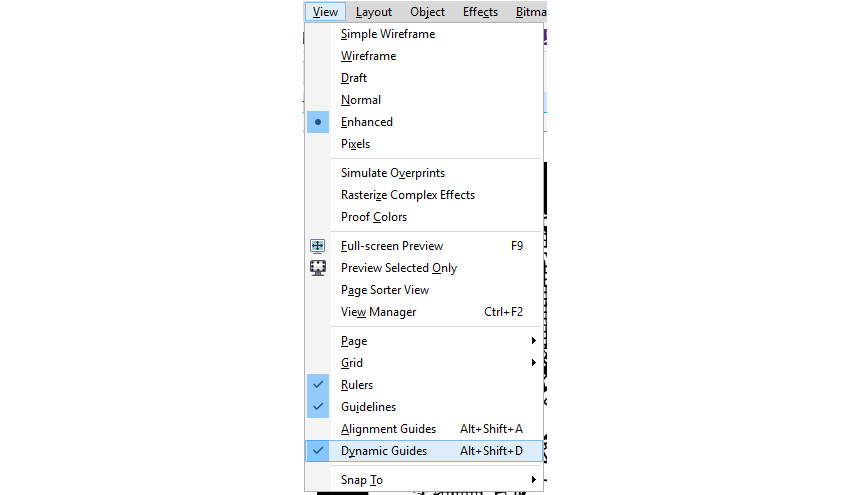This screenshot has height=495, width=850.
Task: Open the Object menu
Action: 427,12
